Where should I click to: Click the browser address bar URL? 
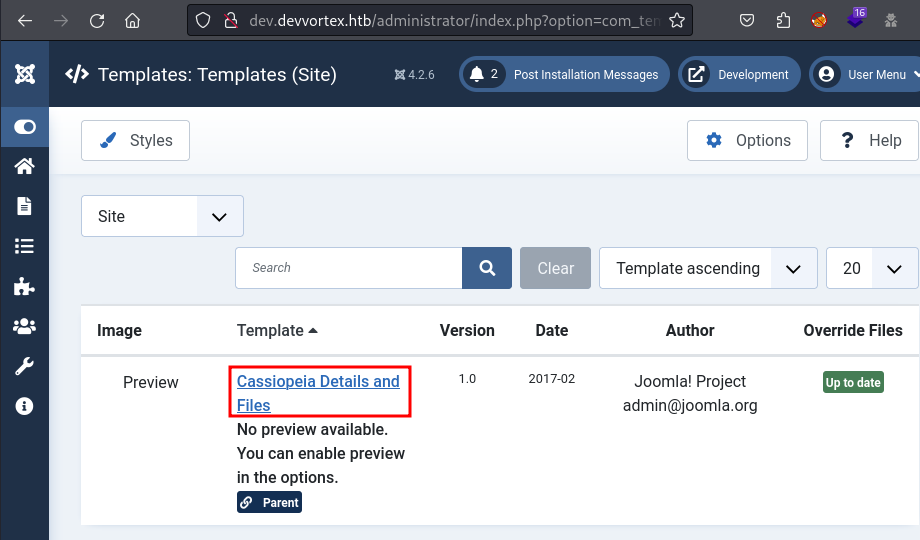[x=455, y=21]
